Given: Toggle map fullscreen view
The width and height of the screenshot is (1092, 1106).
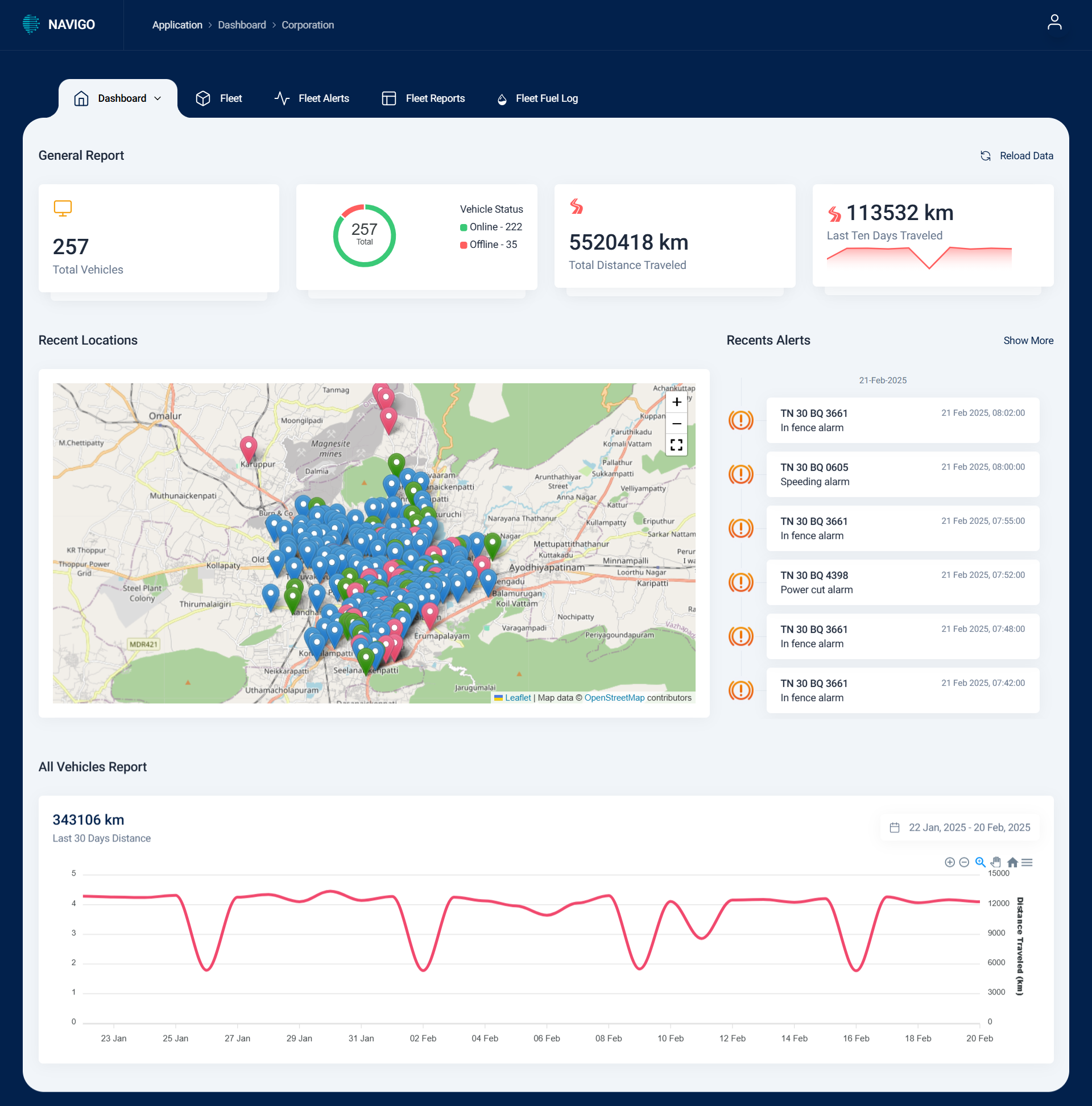Looking at the screenshot, I should pyautogui.click(x=676, y=445).
